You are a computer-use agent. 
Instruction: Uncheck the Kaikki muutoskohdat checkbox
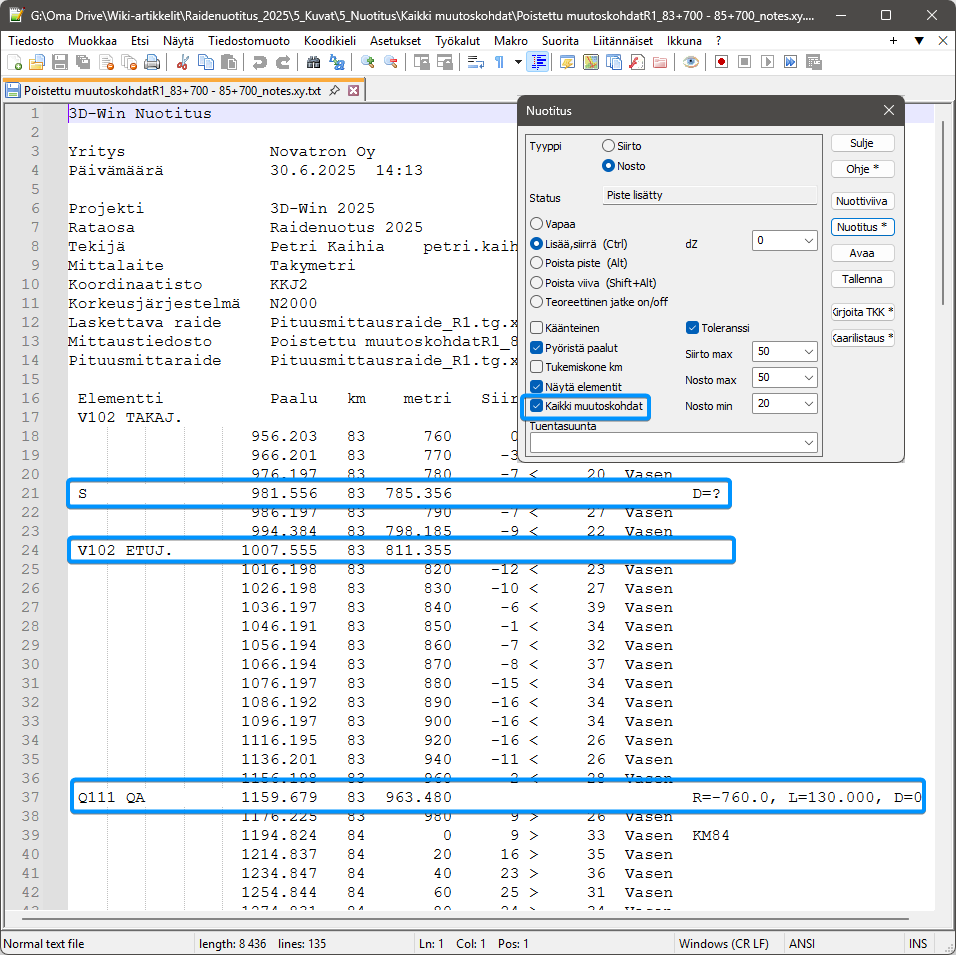point(537,406)
